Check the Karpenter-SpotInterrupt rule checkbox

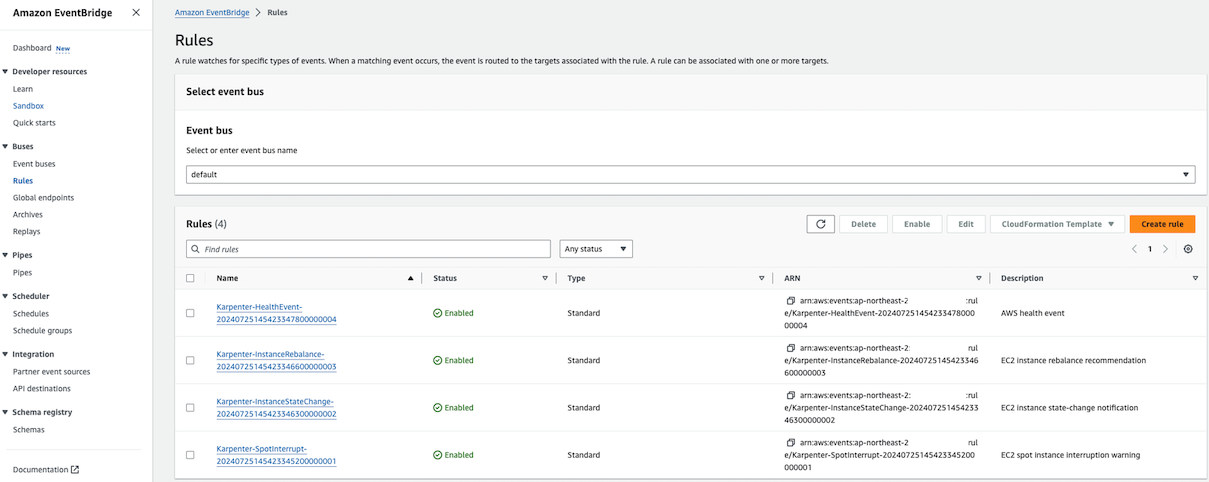click(x=190, y=455)
